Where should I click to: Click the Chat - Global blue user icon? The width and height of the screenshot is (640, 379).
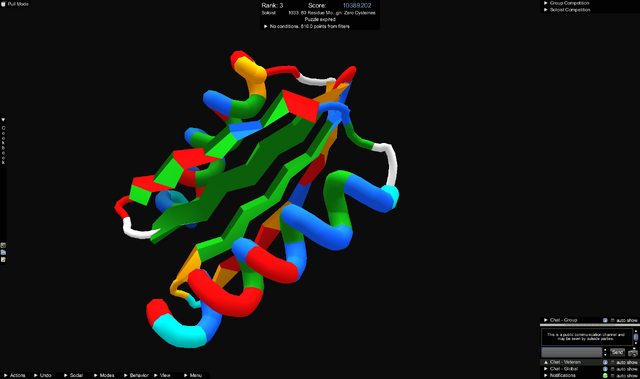tap(605, 369)
